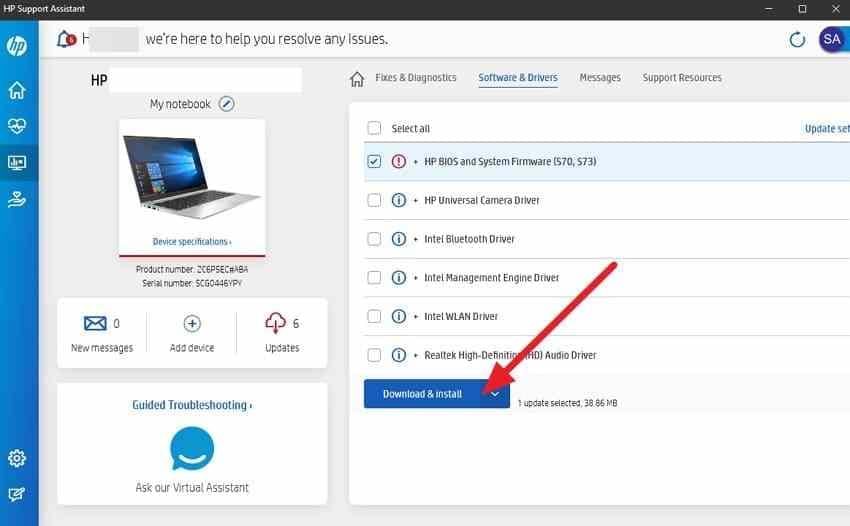Check the Intel Management Engine Driver checkbox

374,278
